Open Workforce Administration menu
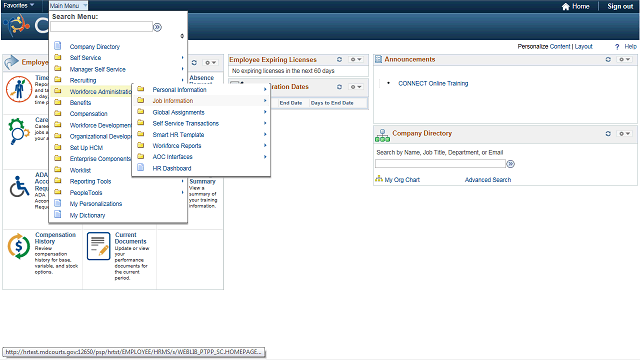640x360 pixels. coord(100,91)
